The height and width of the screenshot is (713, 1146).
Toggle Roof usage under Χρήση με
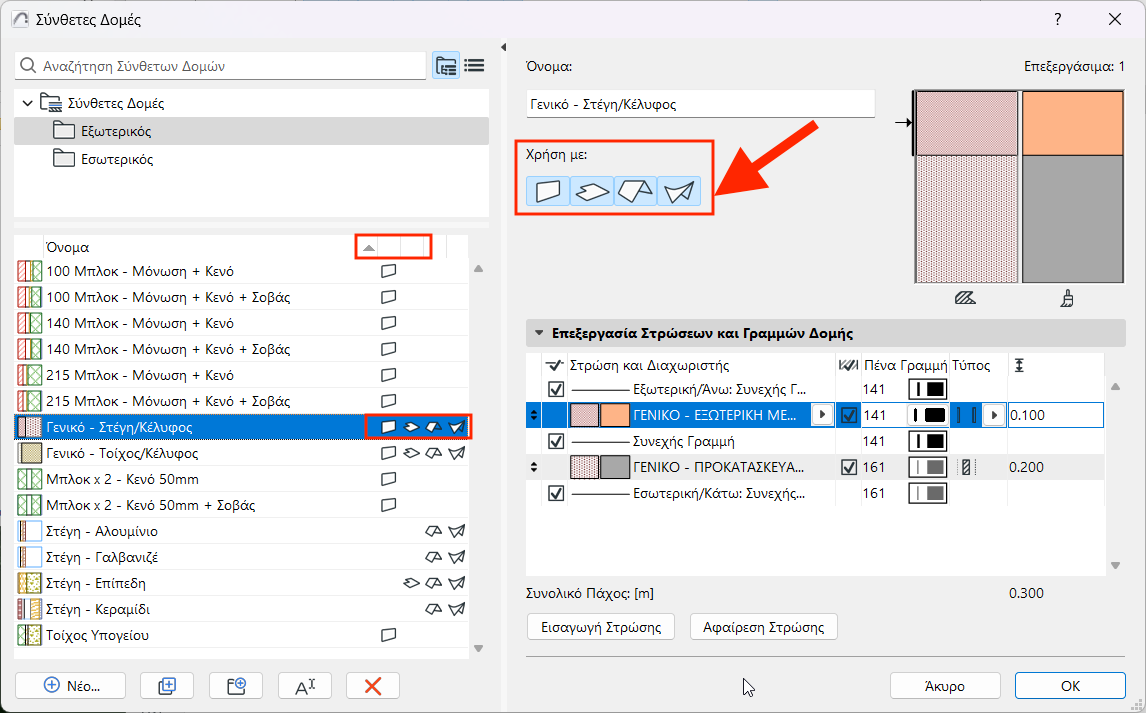[x=636, y=191]
